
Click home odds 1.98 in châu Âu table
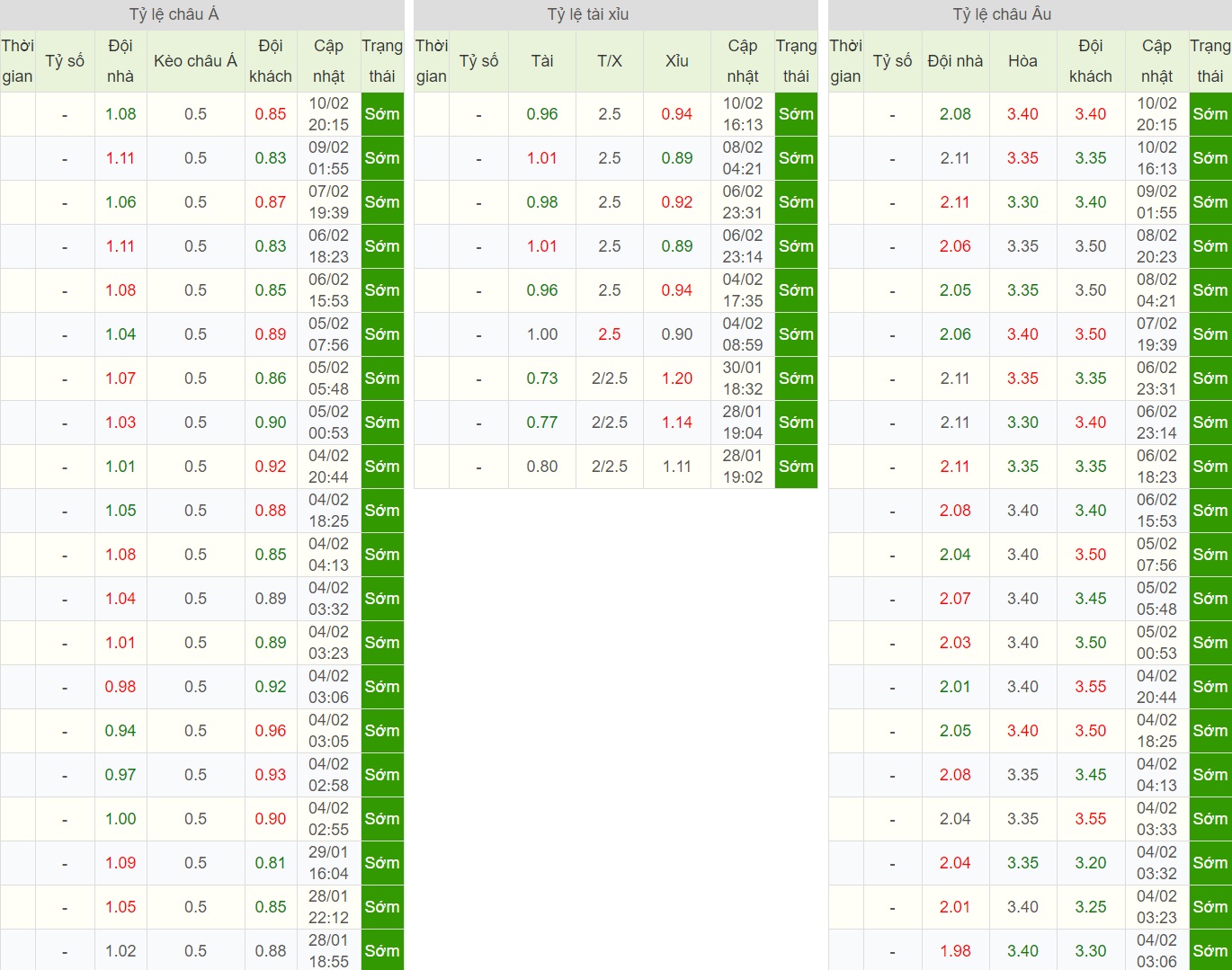955,951
